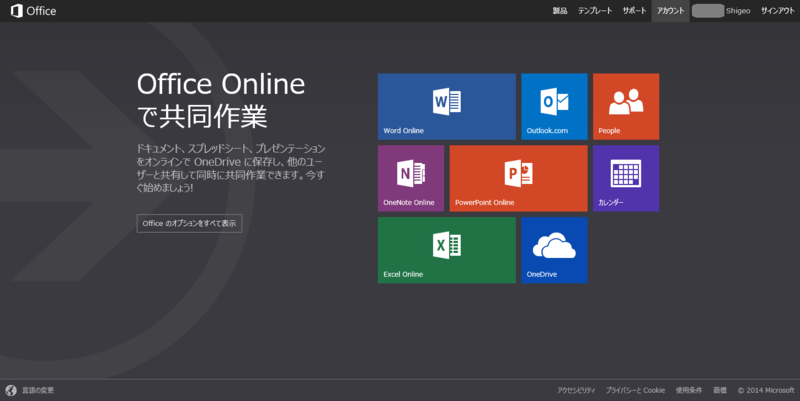Image resolution: width=800 pixels, height=401 pixels.
Task: Open the Word Online tile
Action: [446, 106]
